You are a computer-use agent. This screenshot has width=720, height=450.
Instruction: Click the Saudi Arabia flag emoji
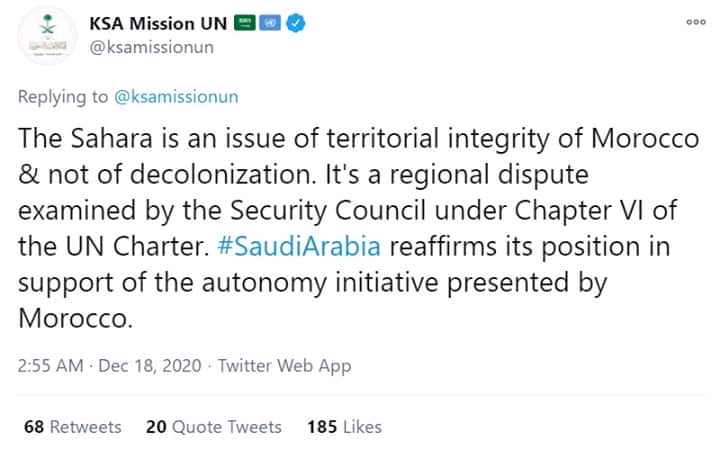tap(246, 24)
